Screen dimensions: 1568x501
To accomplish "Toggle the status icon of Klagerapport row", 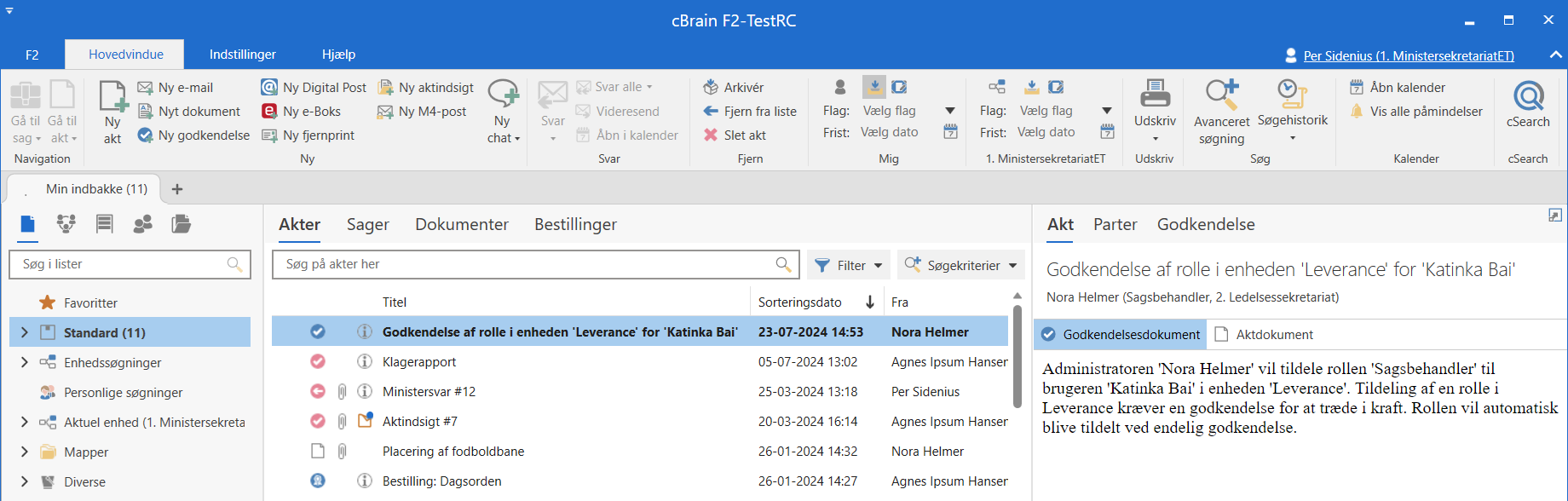I will [318, 361].
